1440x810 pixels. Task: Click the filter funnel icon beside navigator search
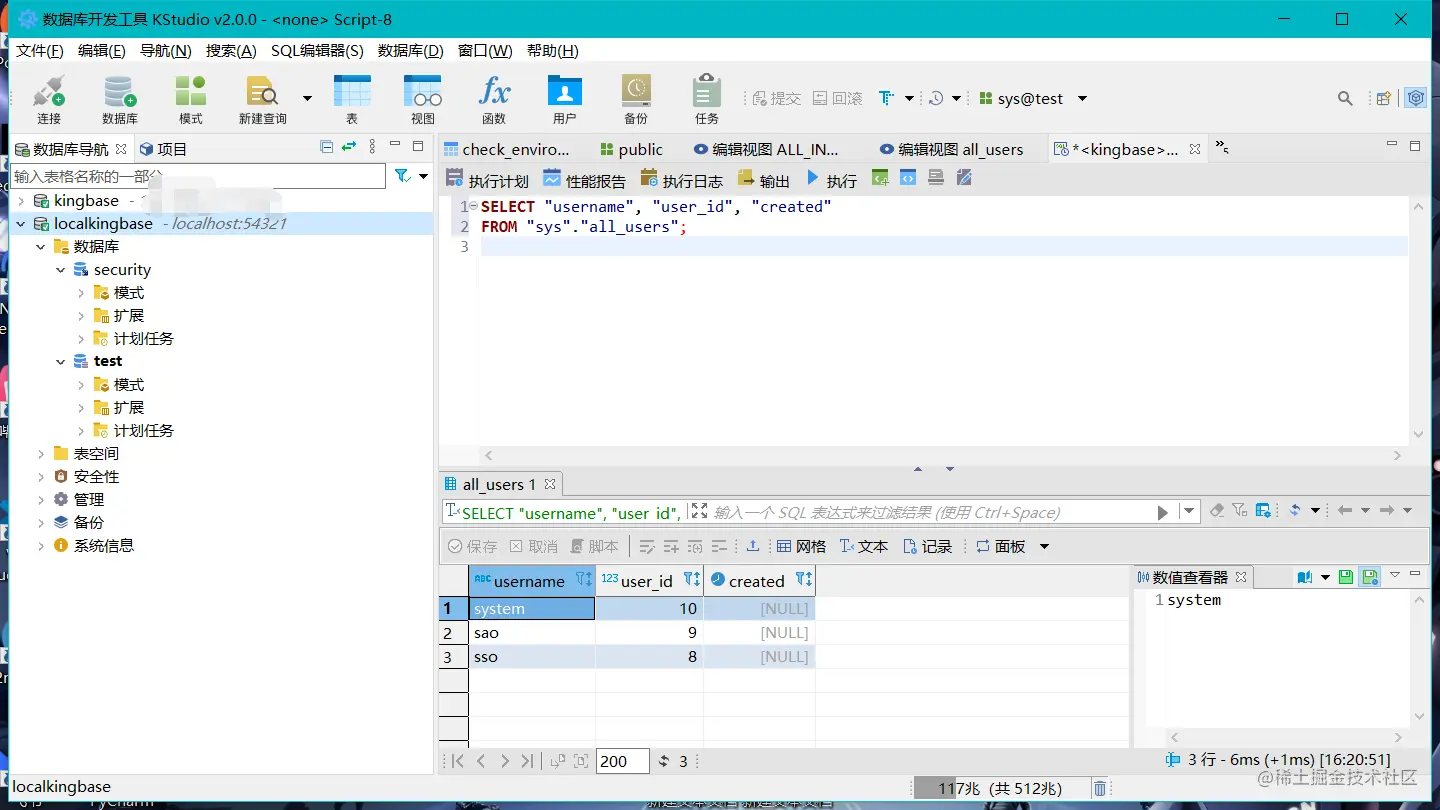click(x=402, y=176)
